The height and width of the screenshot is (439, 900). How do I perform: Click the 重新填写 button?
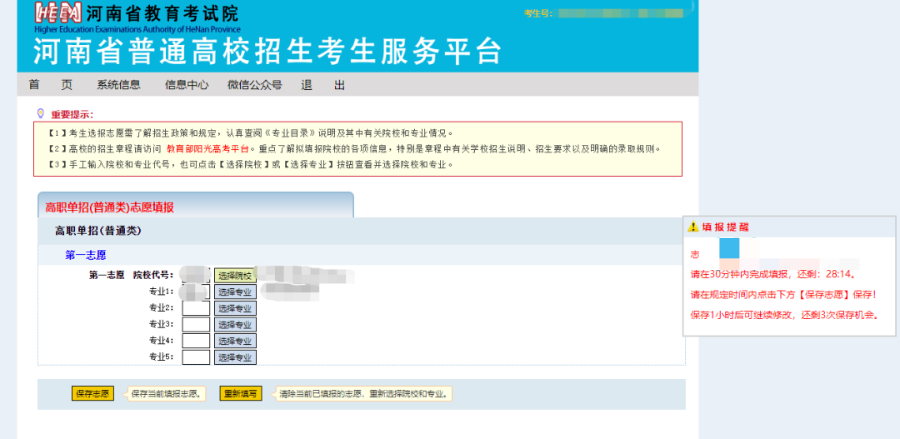(241, 394)
